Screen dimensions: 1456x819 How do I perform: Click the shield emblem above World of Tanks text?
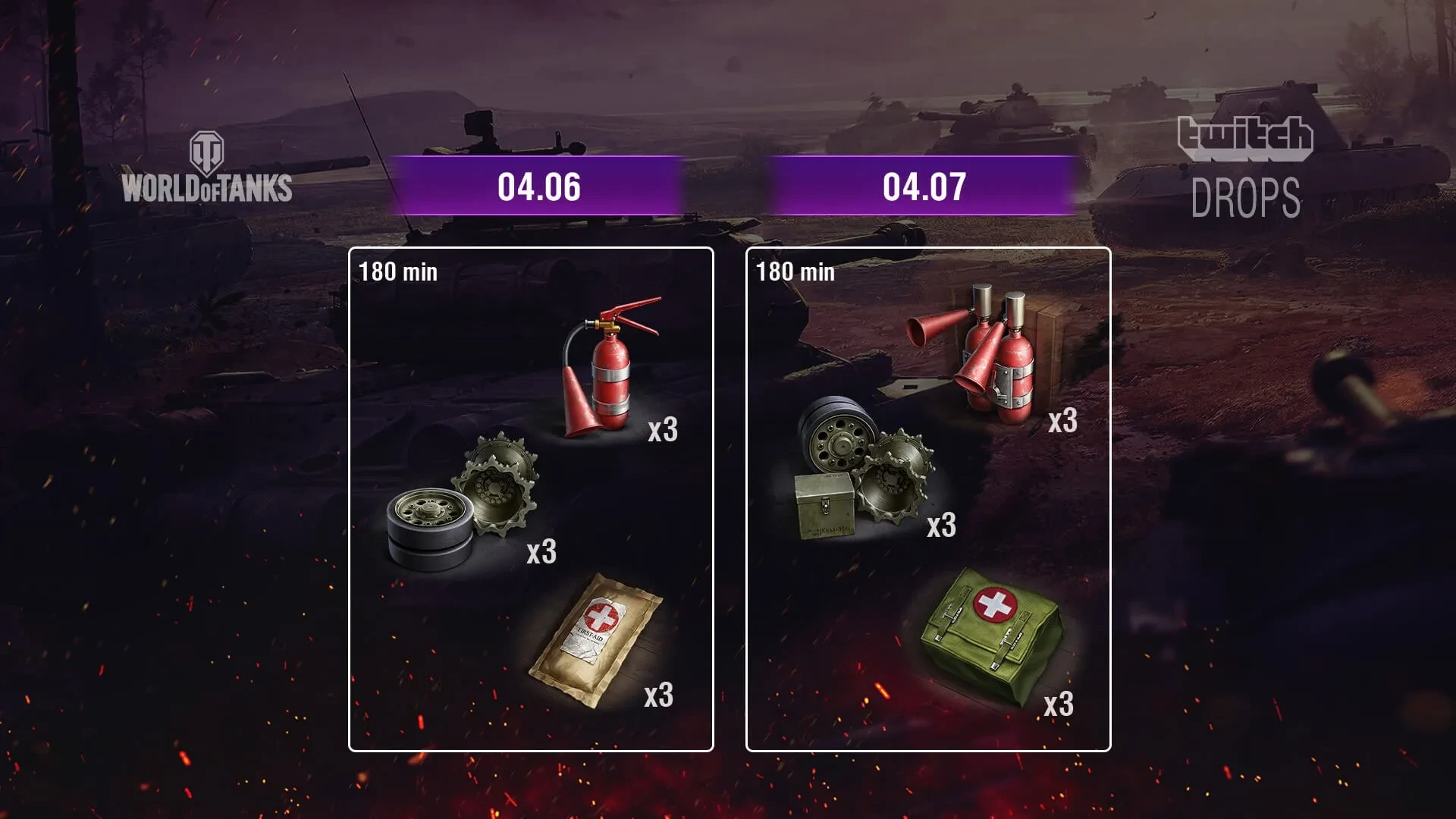(x=206, y=152)
